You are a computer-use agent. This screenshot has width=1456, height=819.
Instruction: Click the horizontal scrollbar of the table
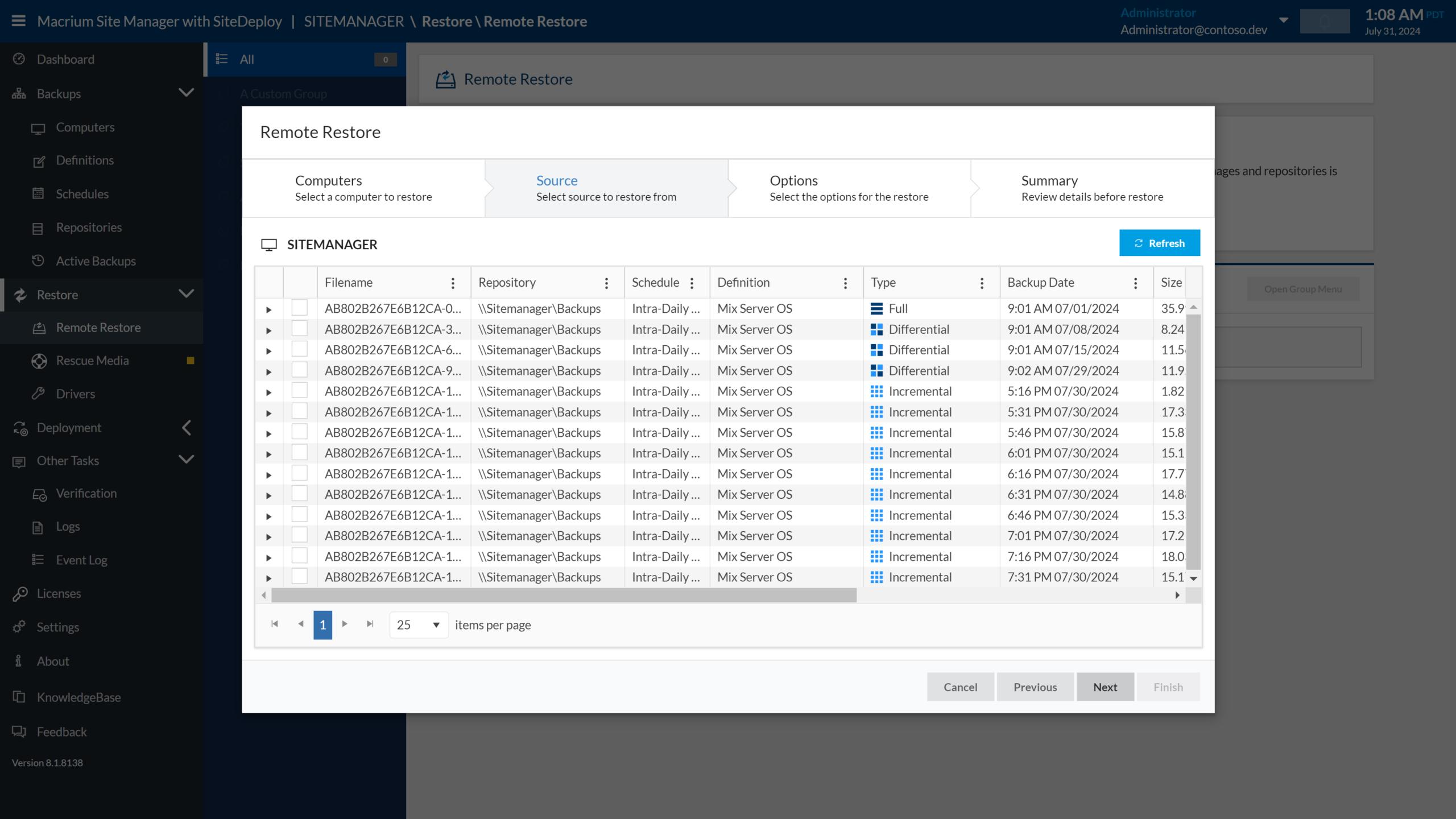pyautogui.click(x=563, y=595)
